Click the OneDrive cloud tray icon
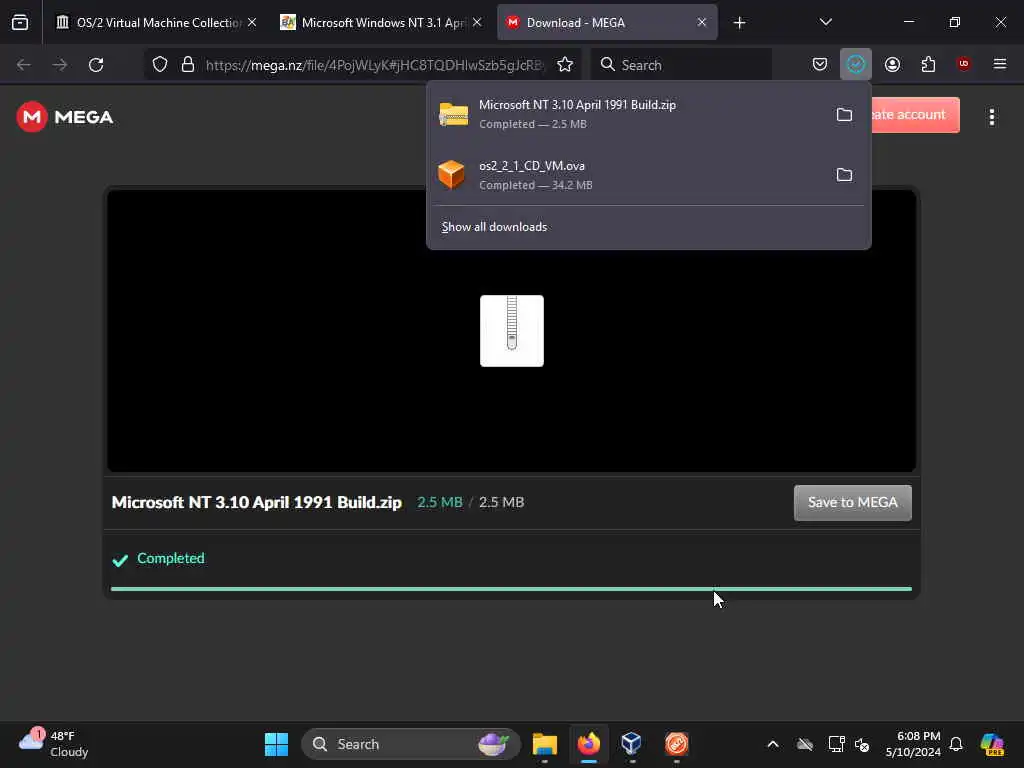The width and height of the screenshot is (1024, 768). pos(805,744)
